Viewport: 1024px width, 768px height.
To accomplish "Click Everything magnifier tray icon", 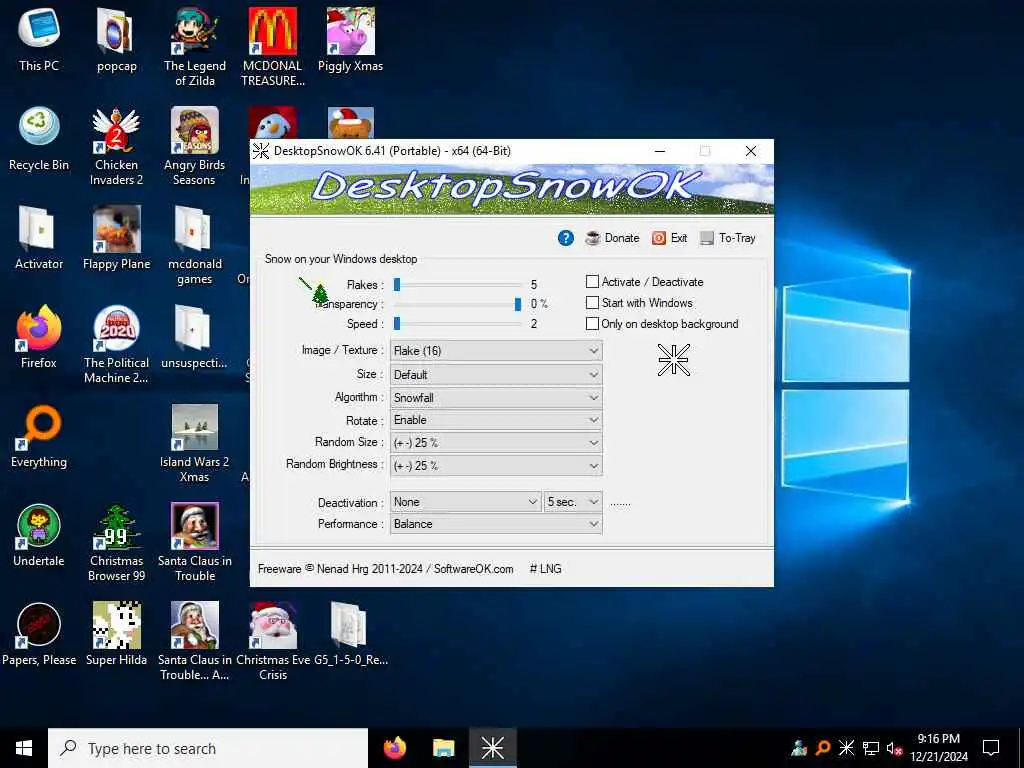I will click(823, 748).
